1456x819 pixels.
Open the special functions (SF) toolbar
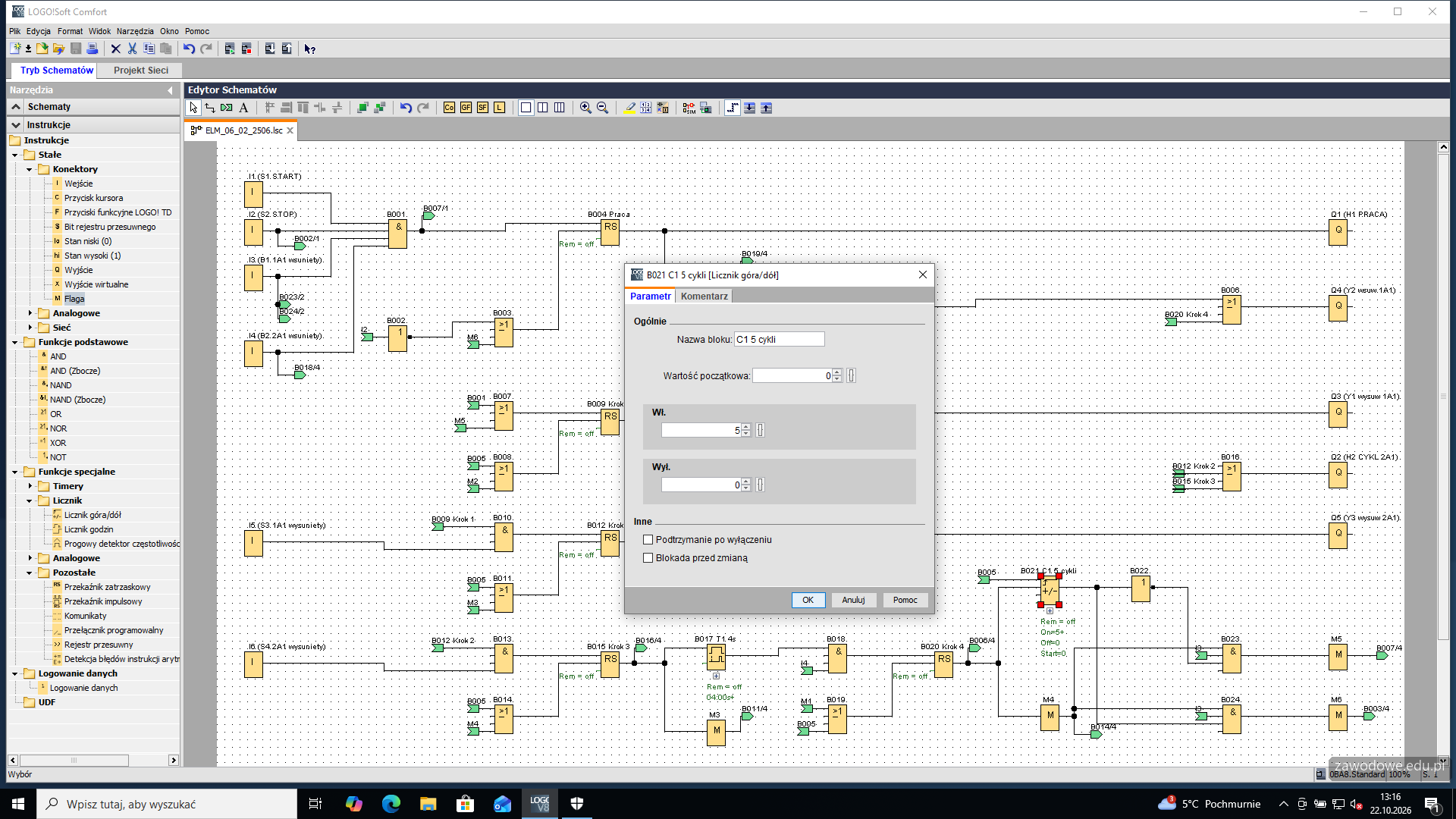pos(482,108)
